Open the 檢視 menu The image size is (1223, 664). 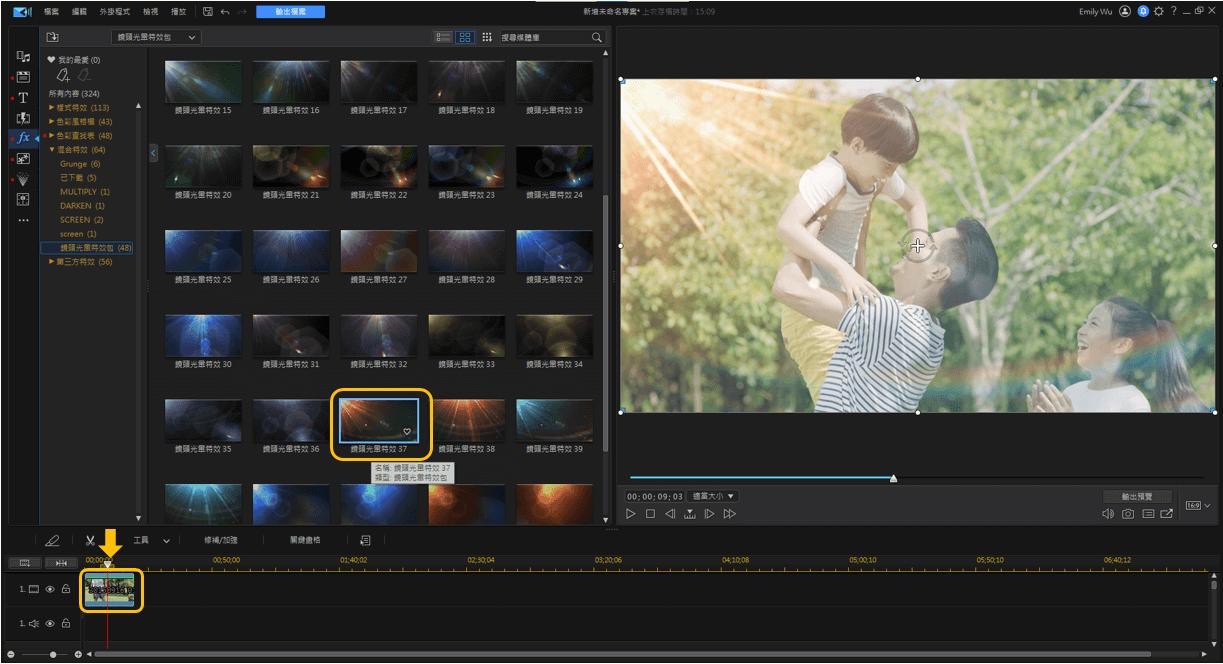[x=150, y=11]
